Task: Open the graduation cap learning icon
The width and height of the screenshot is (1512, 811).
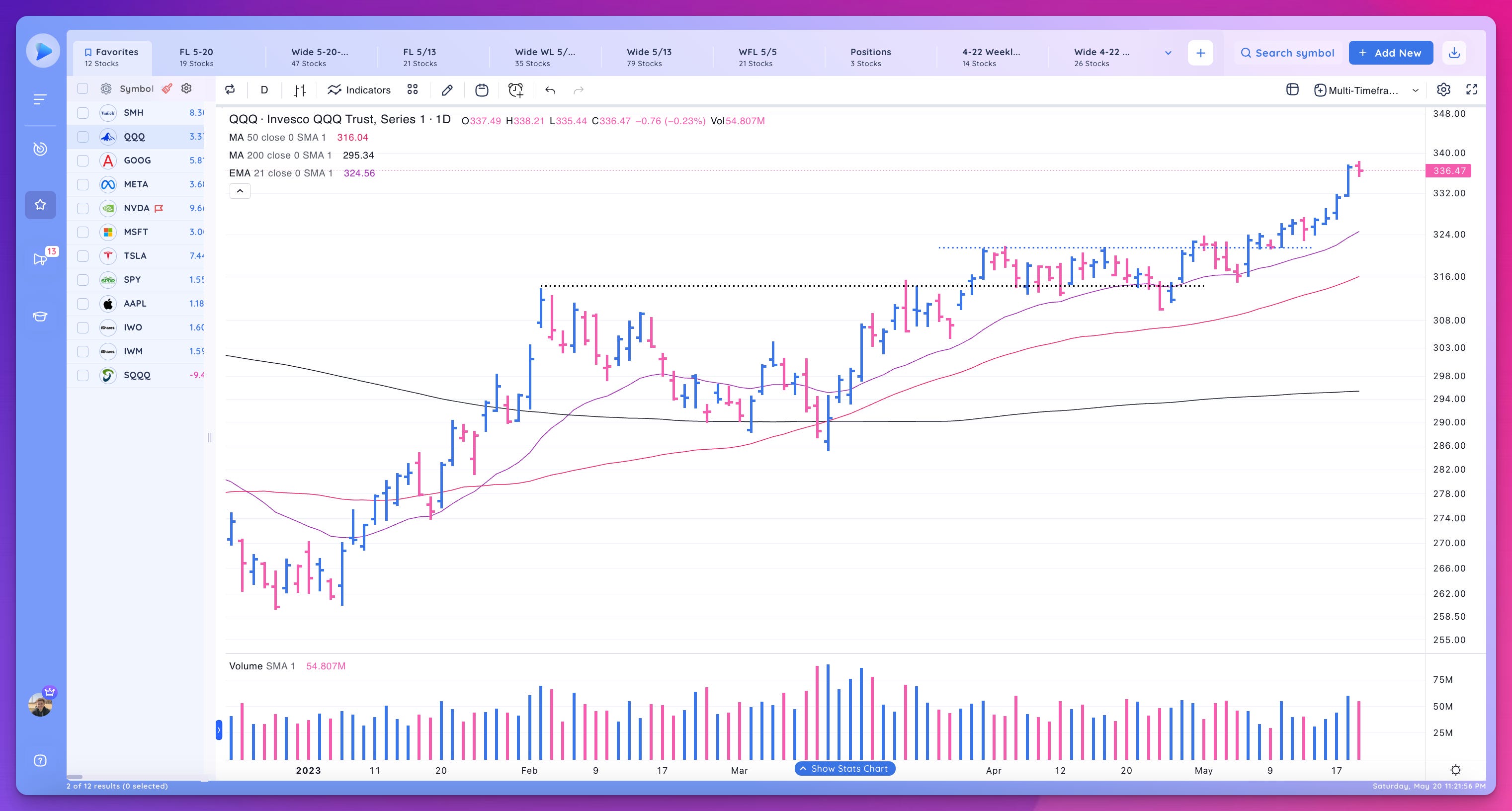Action: click(40, 317)
